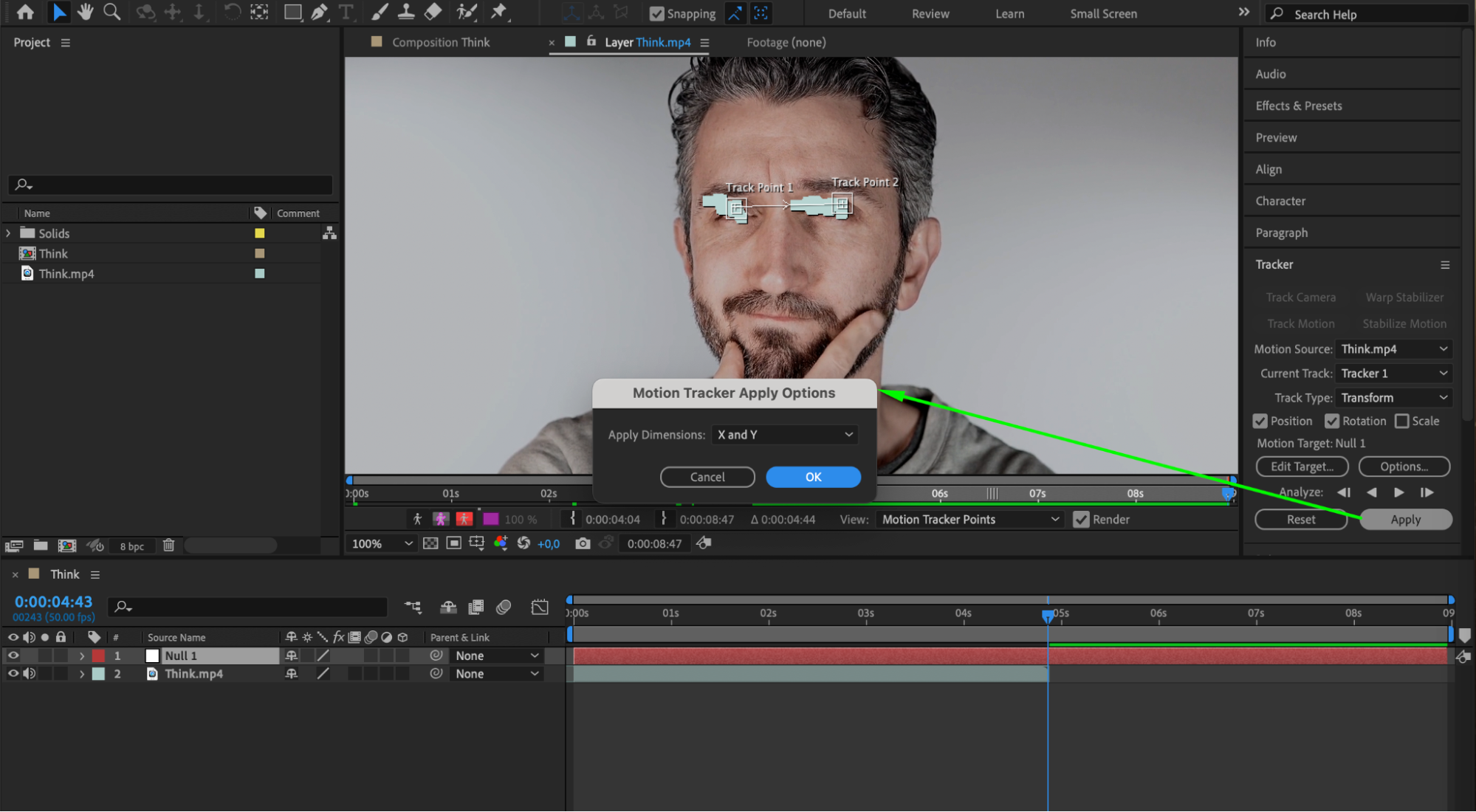Screen dimensions: 1476x812
Task: Select the Zoom tool in toolbar
Action: click(111, 12)
